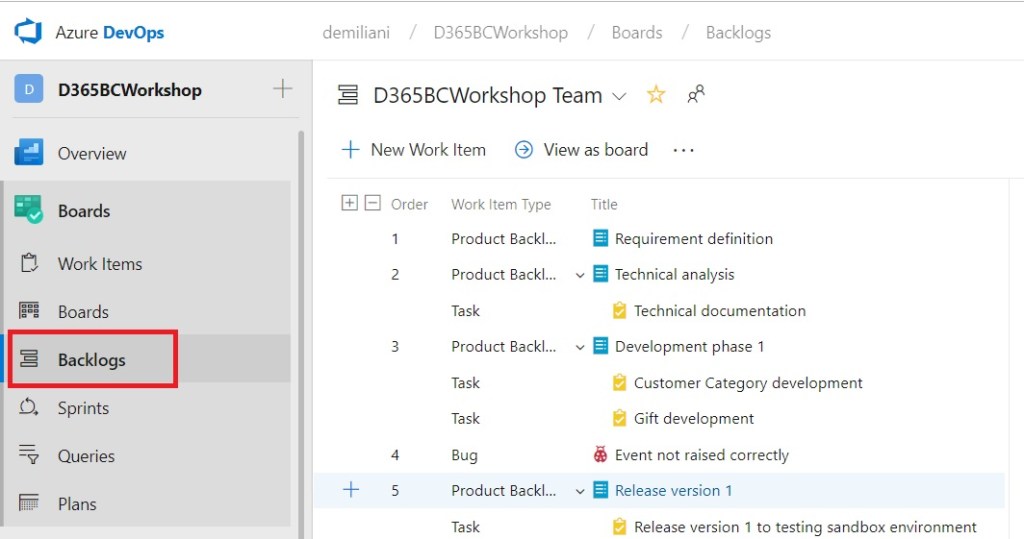Click Backlogs in the breadcrumb
This screenshot has height=539, width=1024.
tap(738, 33)
